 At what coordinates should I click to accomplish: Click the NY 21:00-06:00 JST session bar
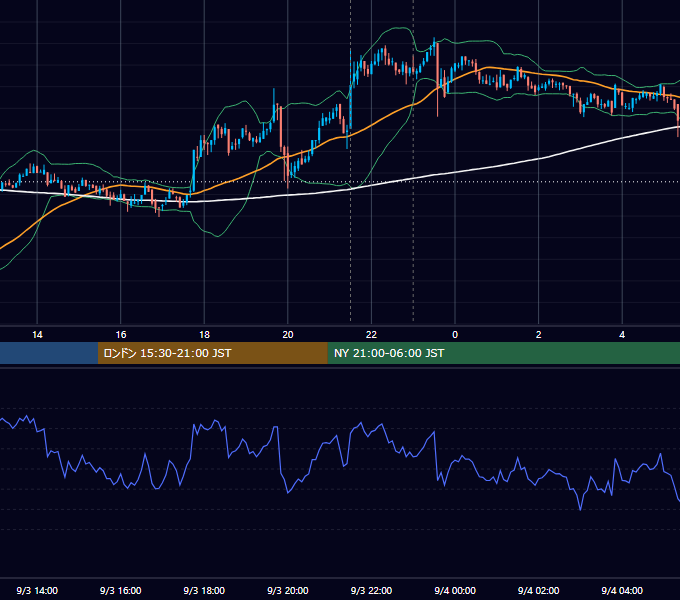[x=503, y=353]
